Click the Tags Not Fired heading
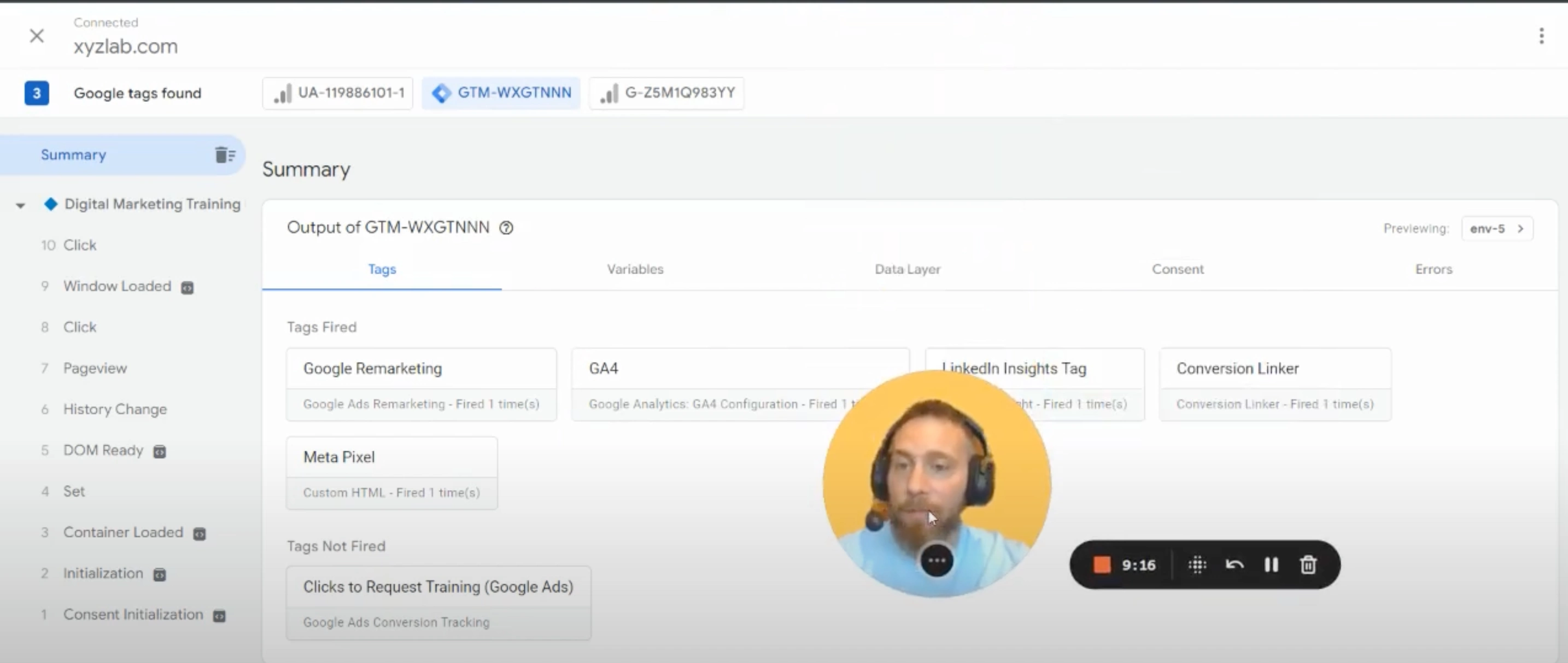 click(336, 546)
